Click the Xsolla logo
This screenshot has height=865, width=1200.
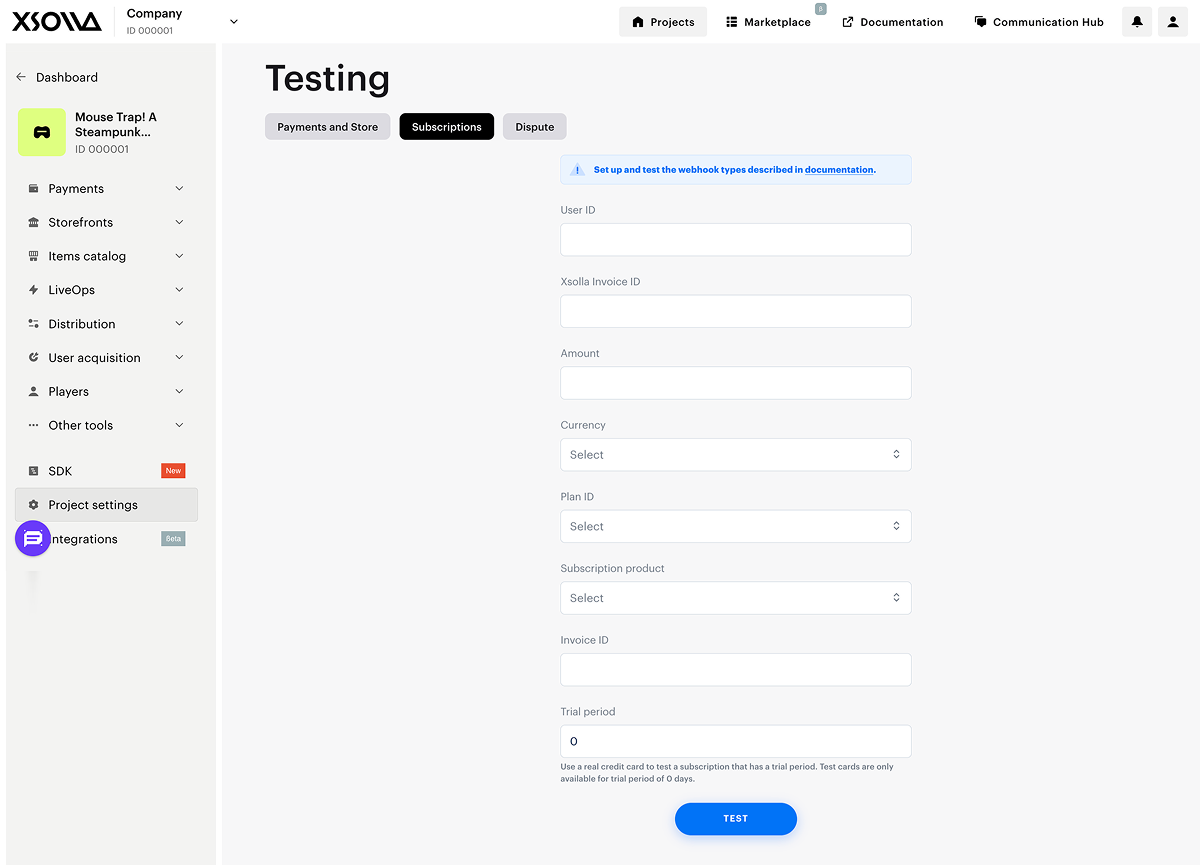(57, 22)
